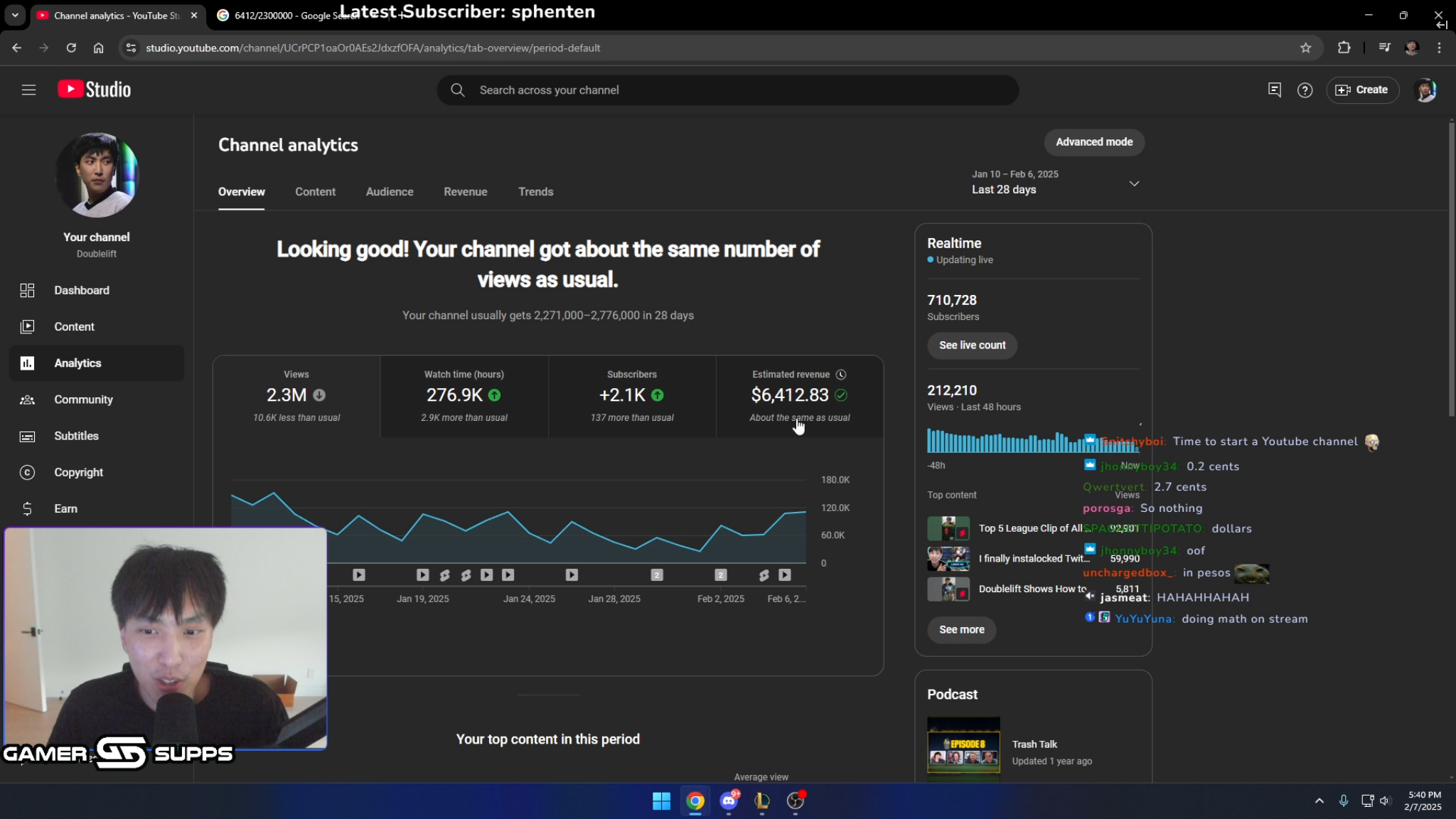Open the Help question mark icon
The height and width of the screenshot is (819, 1456).
coord(1305,90)
